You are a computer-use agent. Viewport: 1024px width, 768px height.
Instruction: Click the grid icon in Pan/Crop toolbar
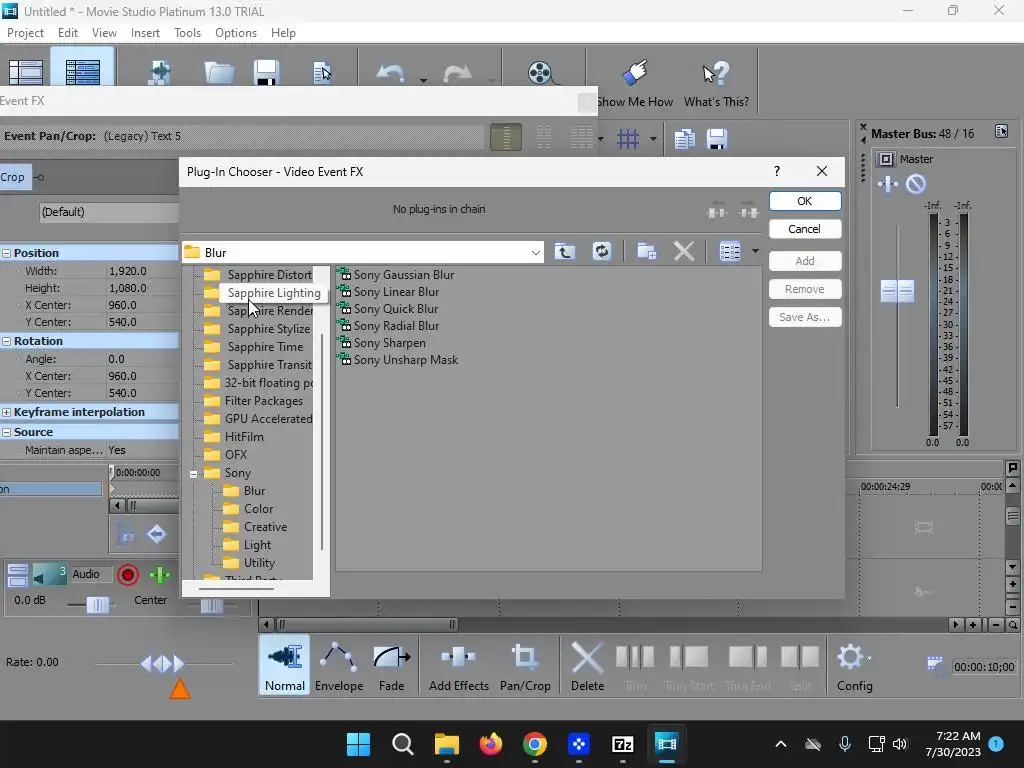click(628, 138)
